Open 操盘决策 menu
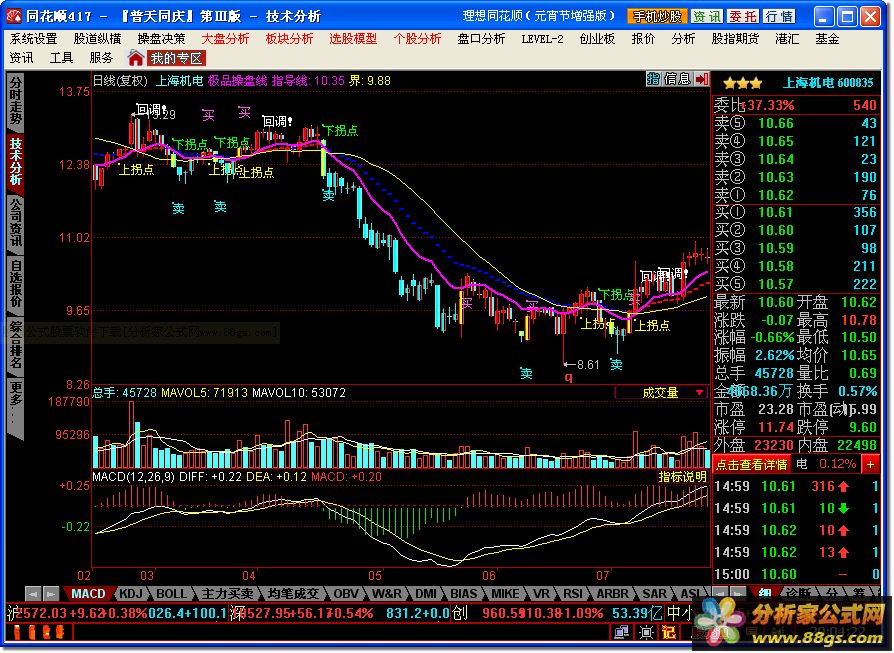 point(161,39)
